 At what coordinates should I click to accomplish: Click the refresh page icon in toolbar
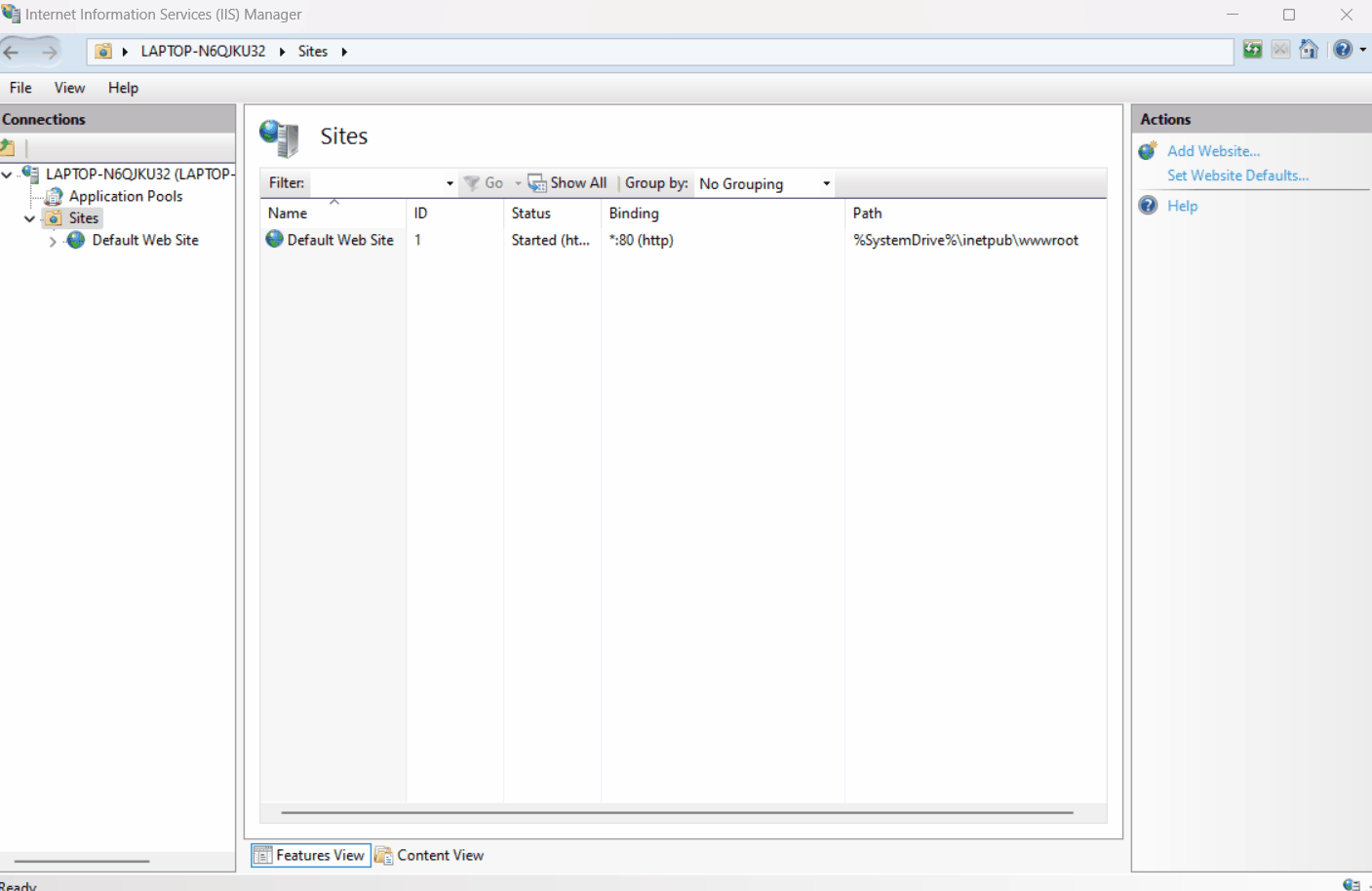tap(1252, 50)
